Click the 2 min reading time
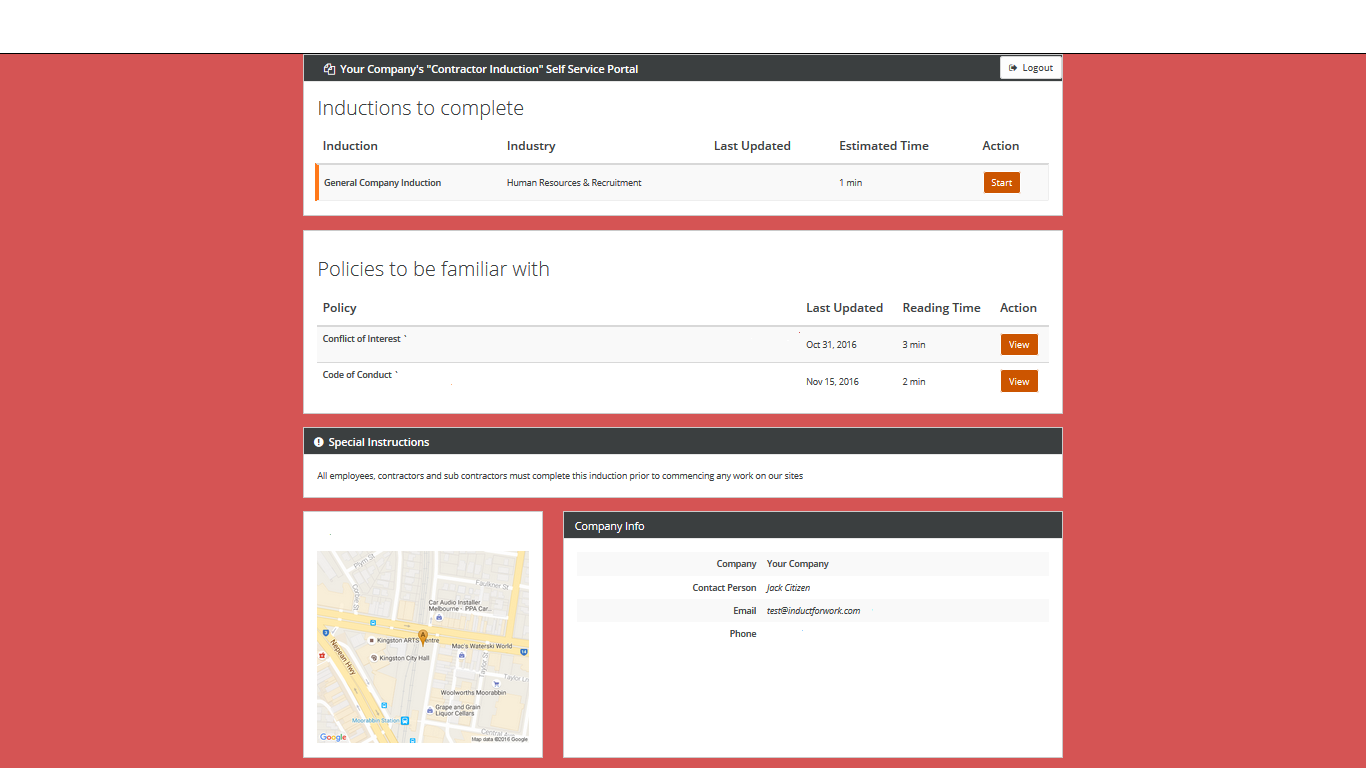The height and width of the screenshot is (768, 1366). point(914,382)
